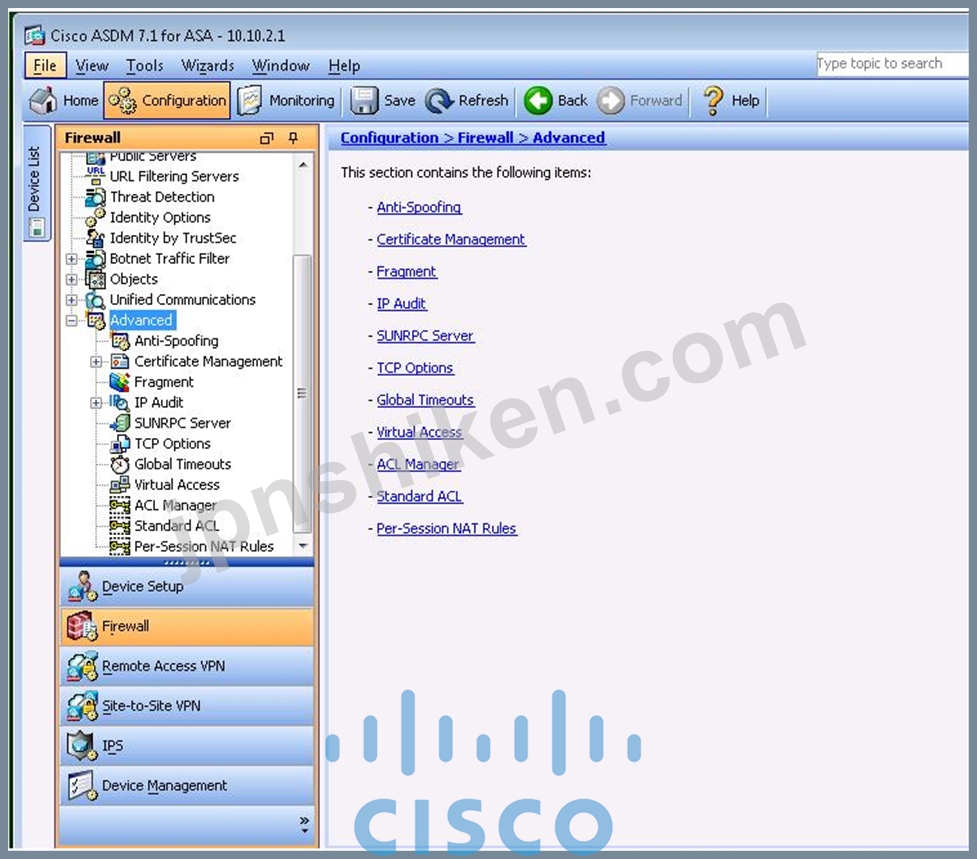
Task: Expand the Unified Communications node
Action: coord(72,300)
